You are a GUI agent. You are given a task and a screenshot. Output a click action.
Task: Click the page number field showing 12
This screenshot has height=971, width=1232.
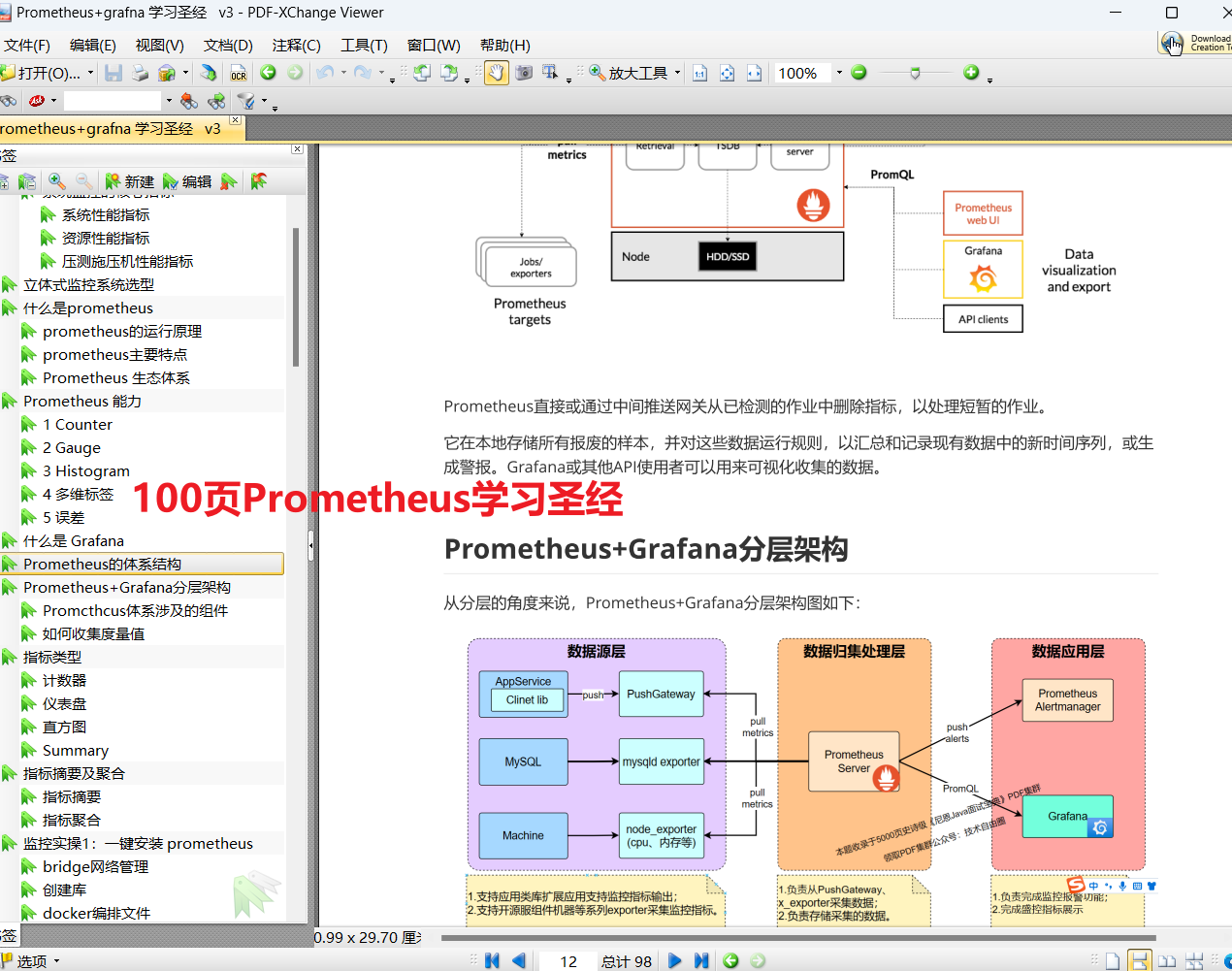[568, 961]
